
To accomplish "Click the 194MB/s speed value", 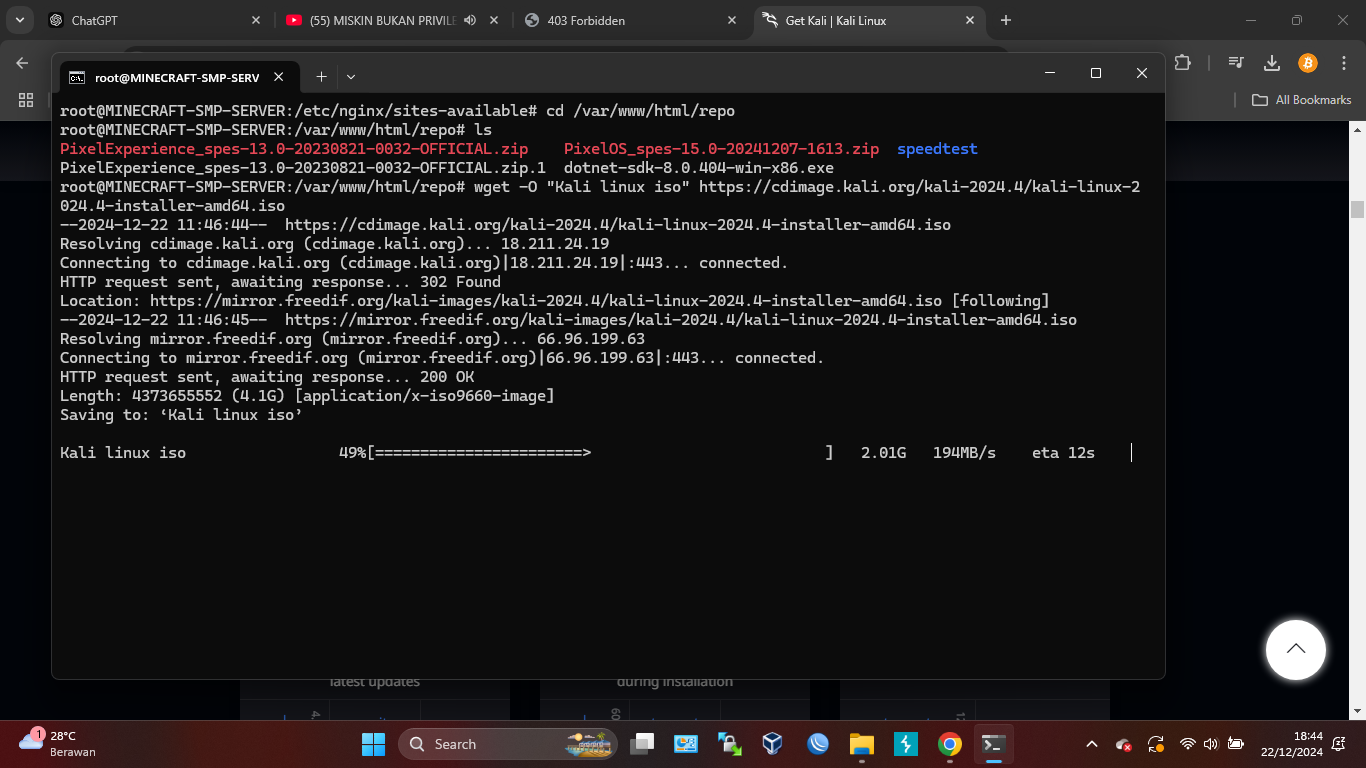I will (x=964, y=453).
